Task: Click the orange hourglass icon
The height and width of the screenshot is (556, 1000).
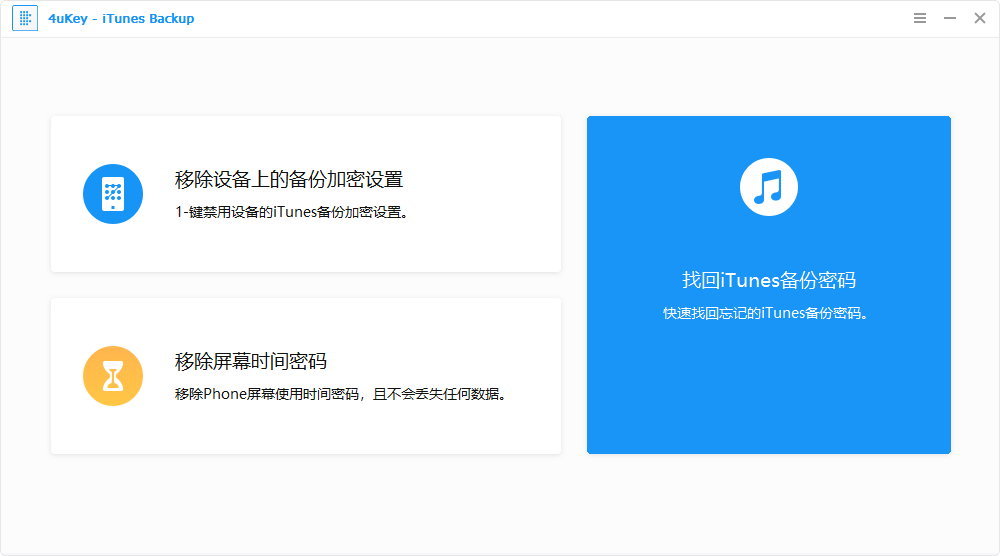Action: [113, 376]
